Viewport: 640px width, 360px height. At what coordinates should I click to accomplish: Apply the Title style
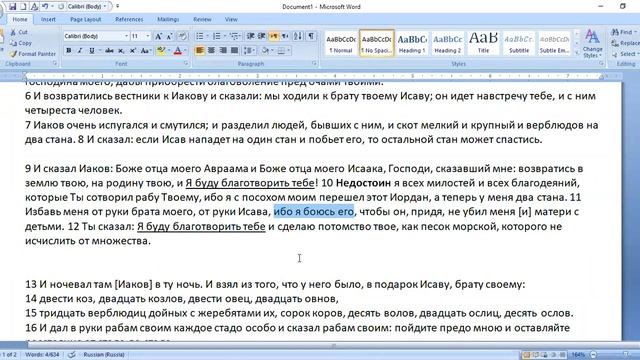pos(483,43)
